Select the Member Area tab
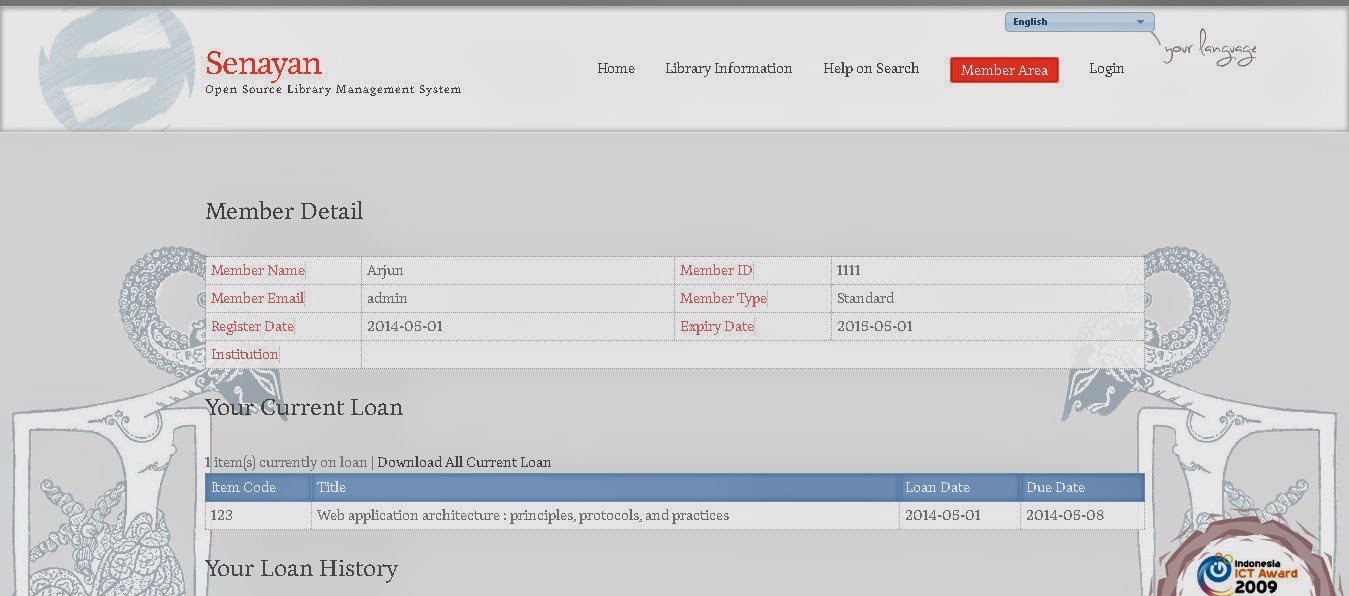Viewport: 1349px width, 596px height. (1004, 70)
